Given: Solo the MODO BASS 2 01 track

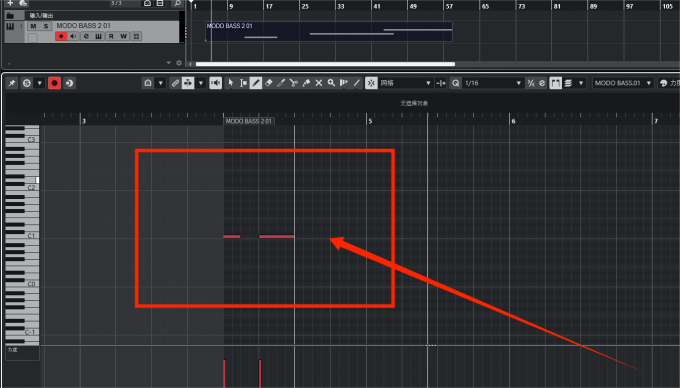Looking at the screenshot, I should (x=46, y=26).
